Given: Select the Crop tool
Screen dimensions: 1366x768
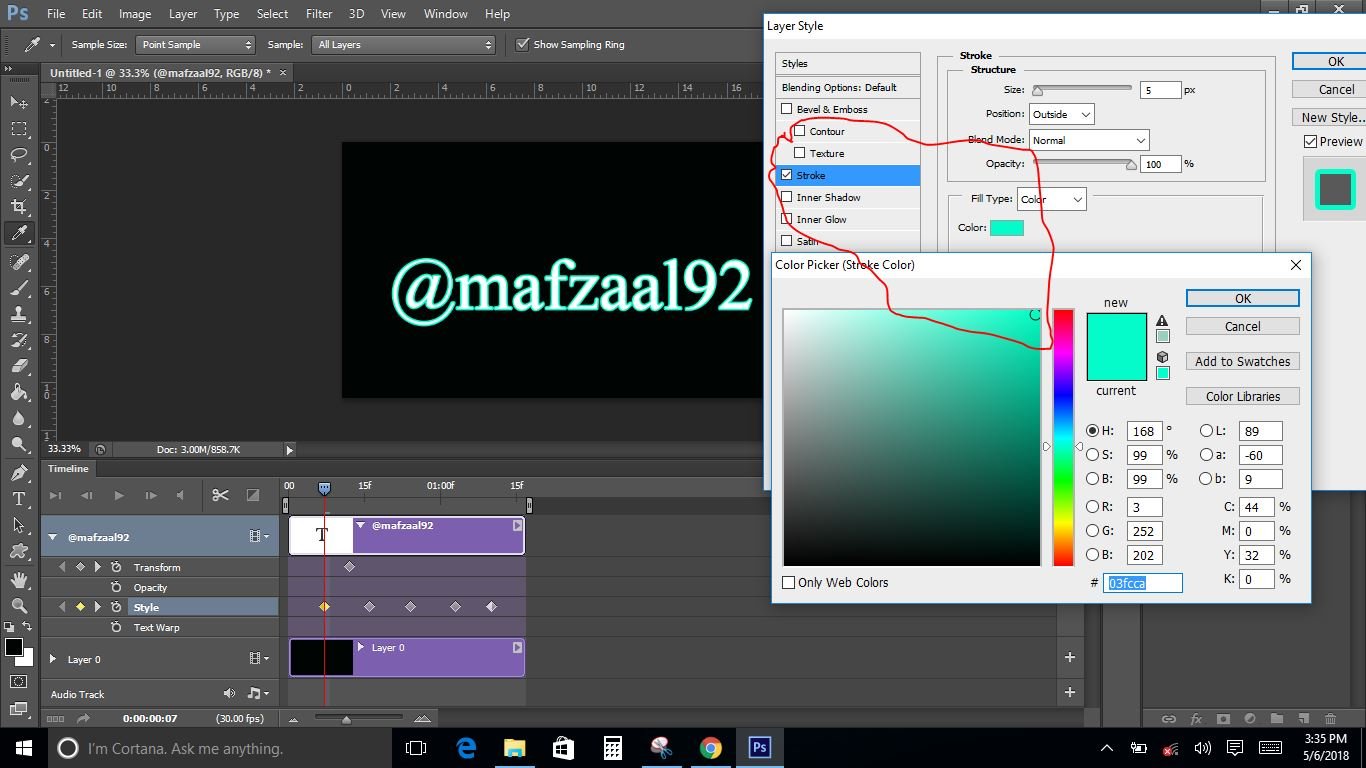Looking at the screenshot, I should 19,207.
